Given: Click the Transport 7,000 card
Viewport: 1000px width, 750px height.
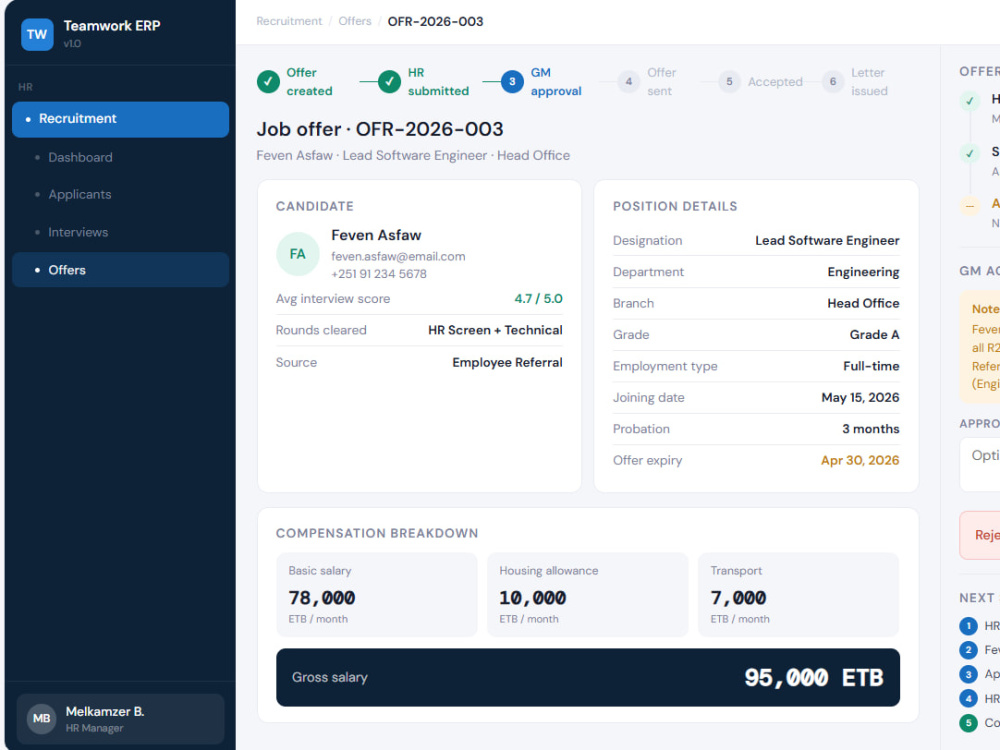Looking at the screenshot, I should coord(798,594).
